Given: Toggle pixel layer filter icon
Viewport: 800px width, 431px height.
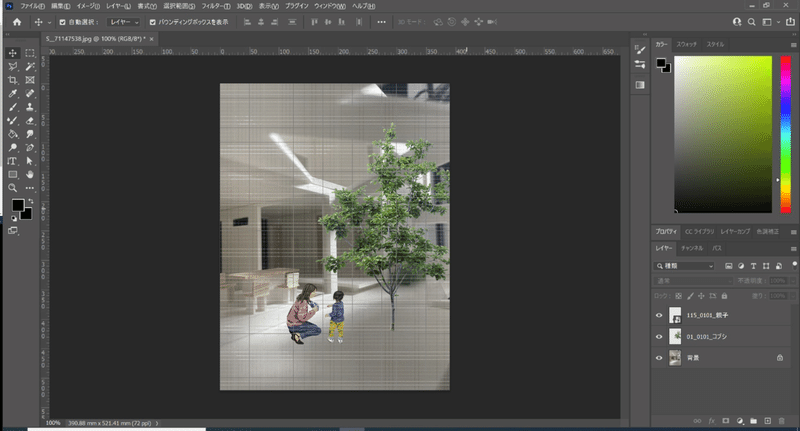Looking at the screenshot, I should 729,266.
